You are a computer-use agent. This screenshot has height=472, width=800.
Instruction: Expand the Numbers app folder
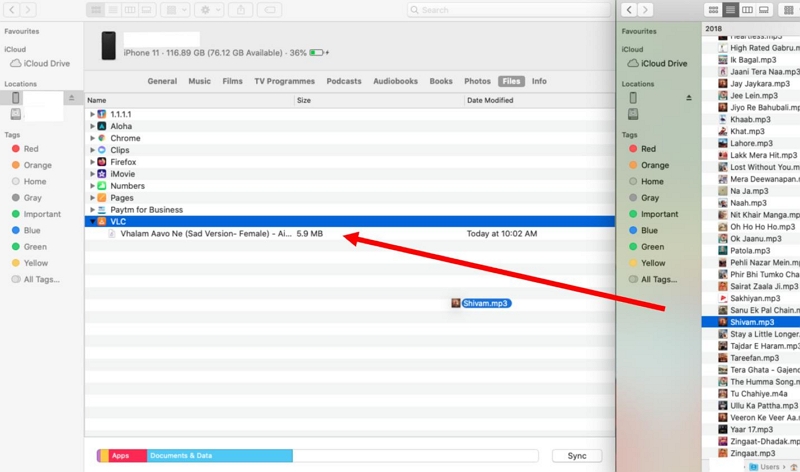point(92,186)
